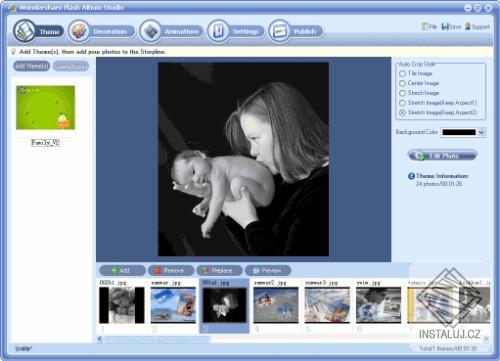Click the Decoration paint palette icon
This screenshot has height=361, width=500.
pyautogui.click(x=79, y=31)
